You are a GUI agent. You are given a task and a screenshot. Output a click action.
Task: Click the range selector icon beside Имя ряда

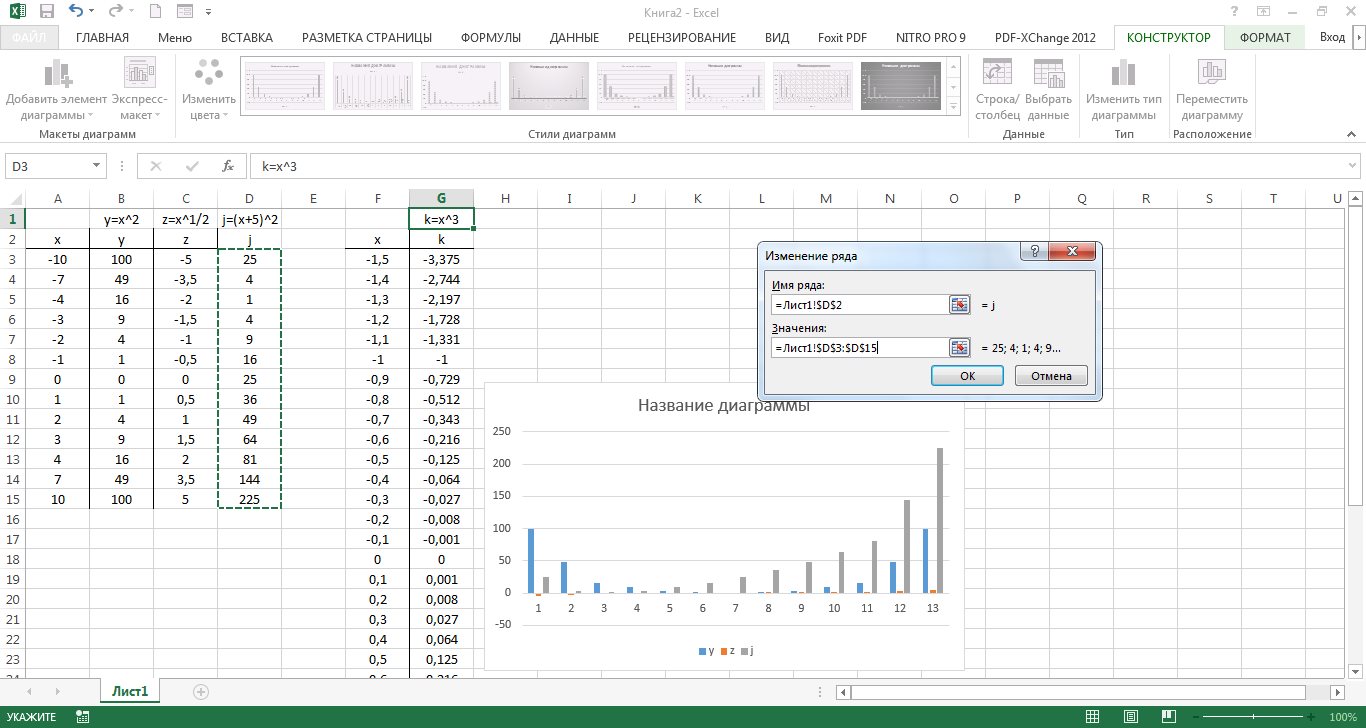pyautogui.click(x=960, y=305)
